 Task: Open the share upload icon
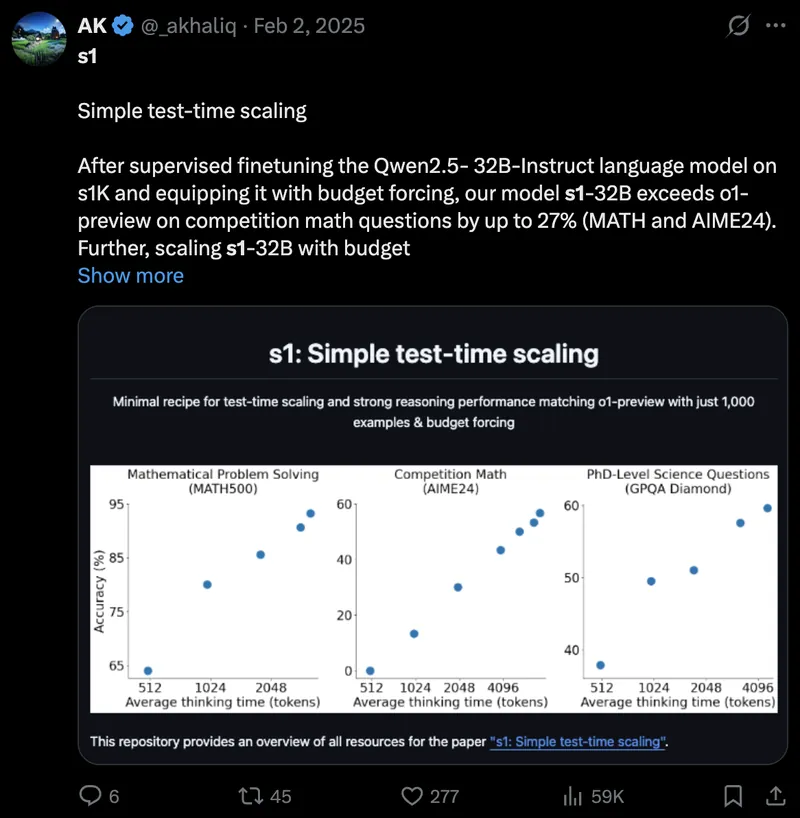(x=775, y=796)
